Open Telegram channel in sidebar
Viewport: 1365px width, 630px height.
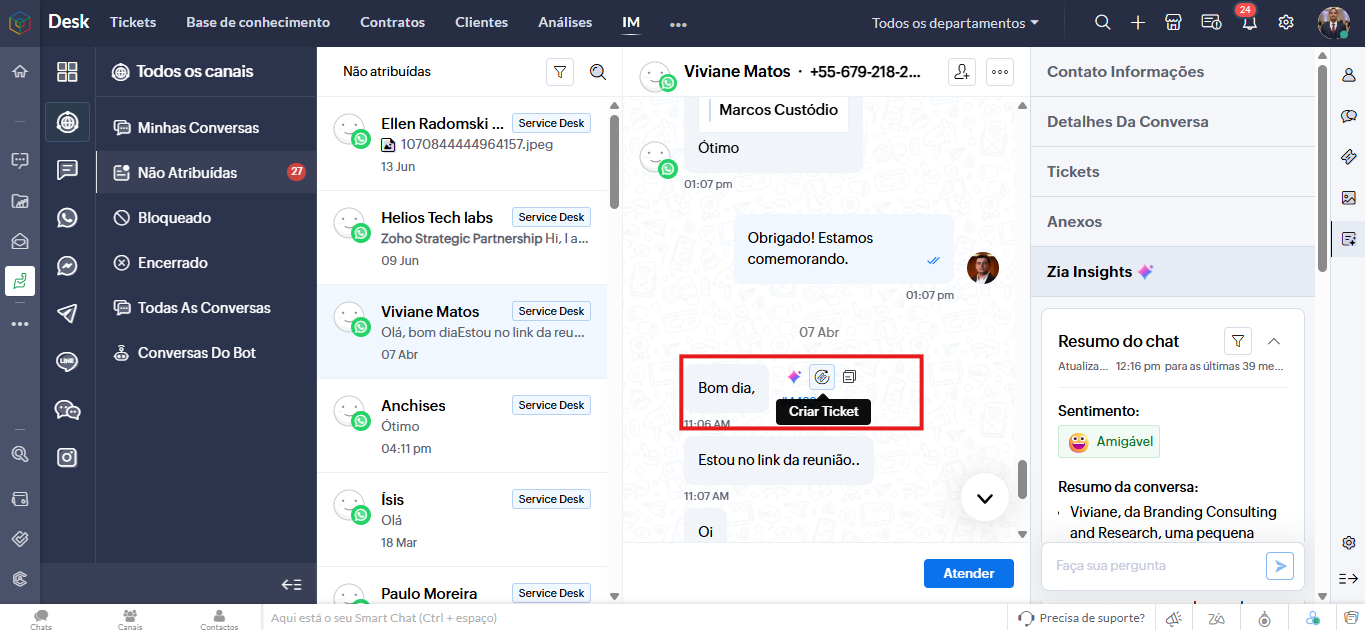[x=67, y=313]
